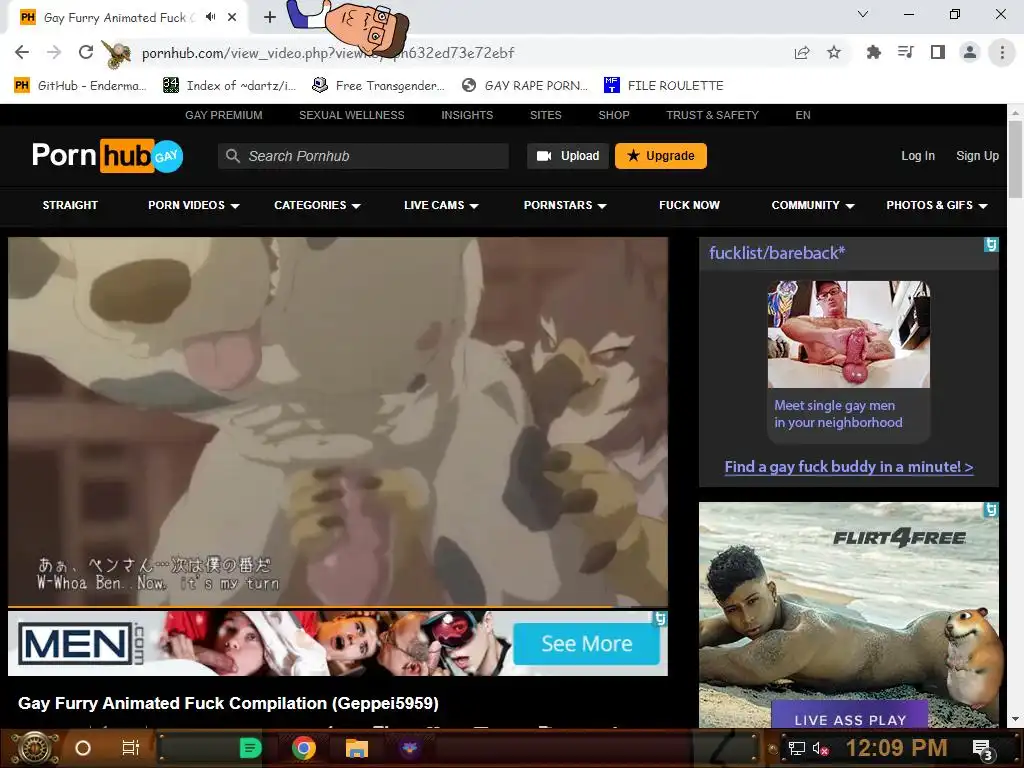
Task: Open the Chrome profile icon
Action: [x=970, y=52]
